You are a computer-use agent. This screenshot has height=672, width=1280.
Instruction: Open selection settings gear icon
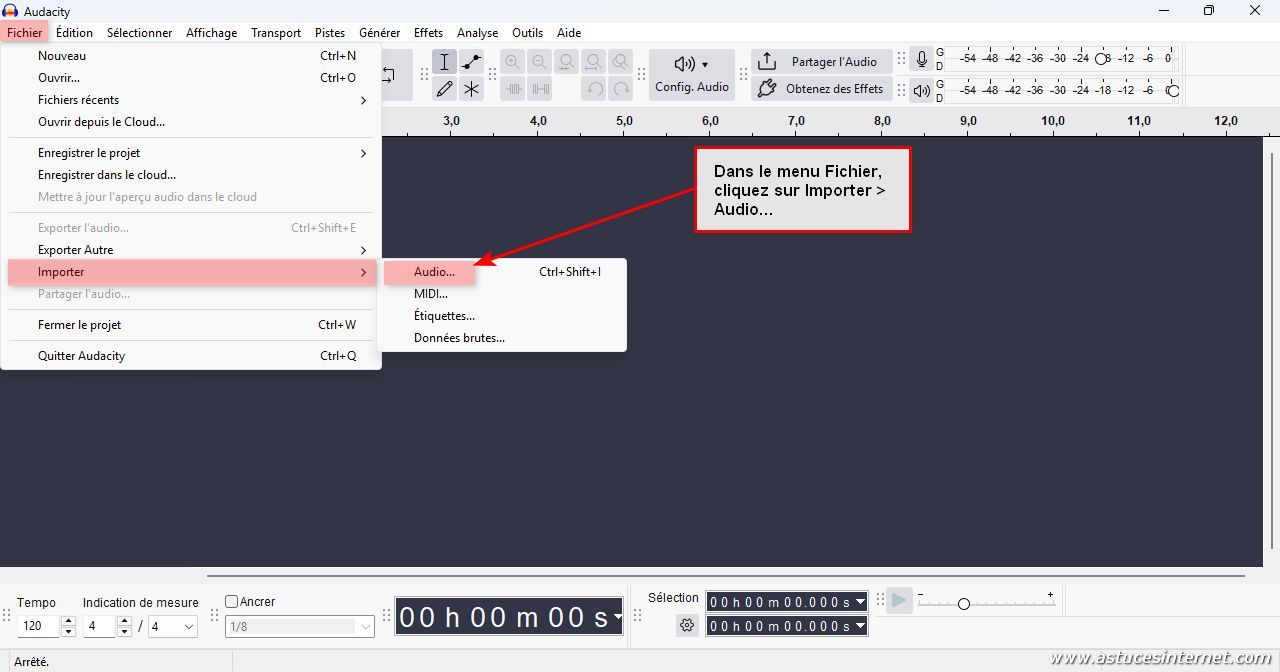pyautogui.click(x=687, y=626)
